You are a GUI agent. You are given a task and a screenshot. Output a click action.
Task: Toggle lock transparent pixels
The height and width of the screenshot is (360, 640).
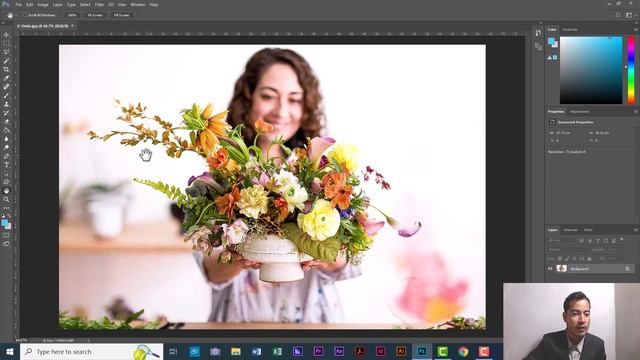click(x=560, y=259)
